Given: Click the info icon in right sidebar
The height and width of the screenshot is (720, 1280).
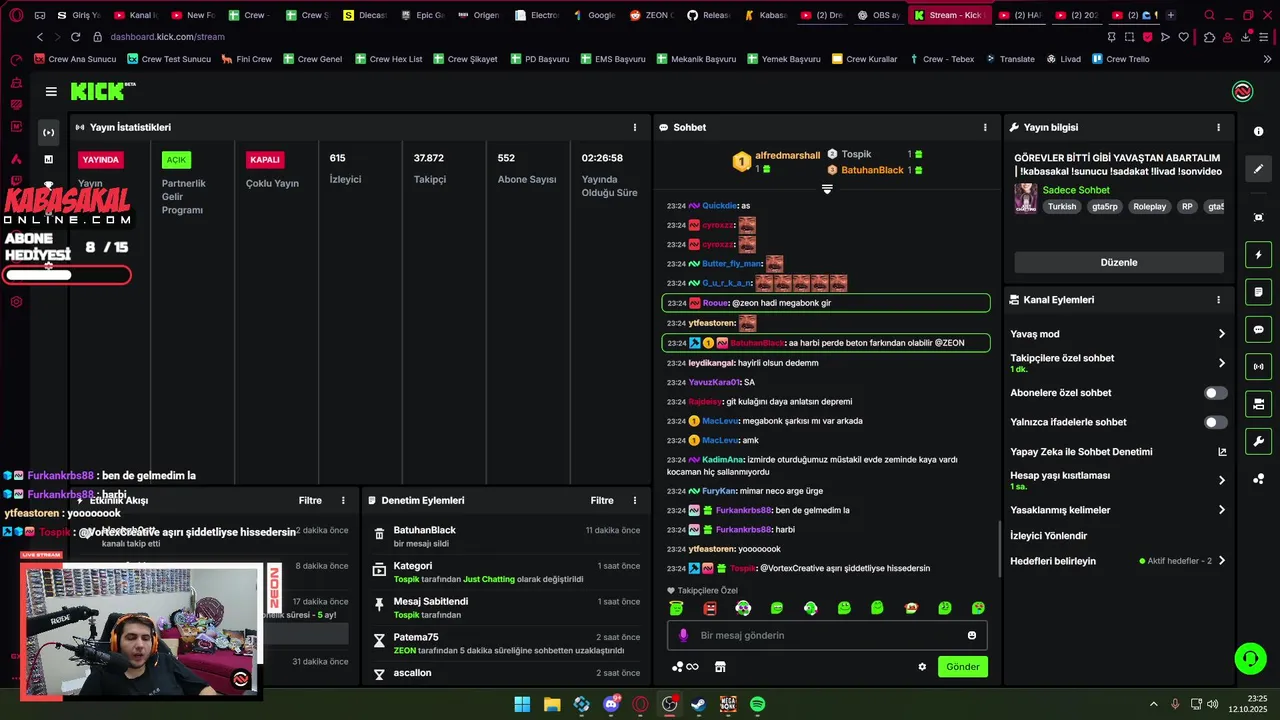Looking at the screenshot, I should tap(1258, 132).
